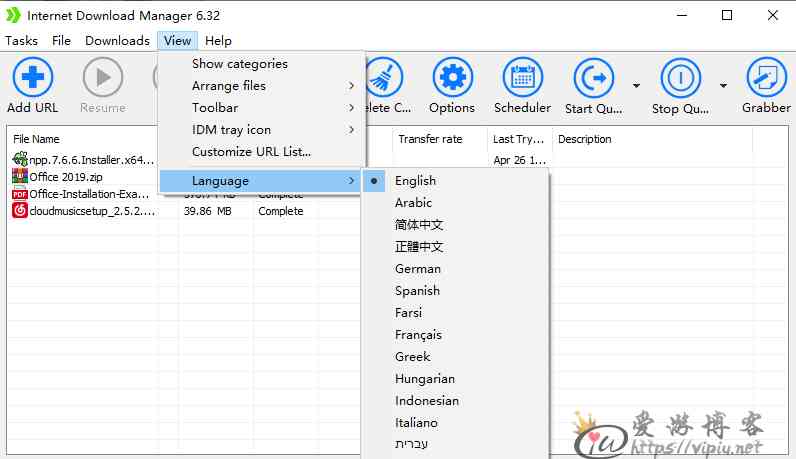Click the cloudmusicsetup file icon

[20, 210]
